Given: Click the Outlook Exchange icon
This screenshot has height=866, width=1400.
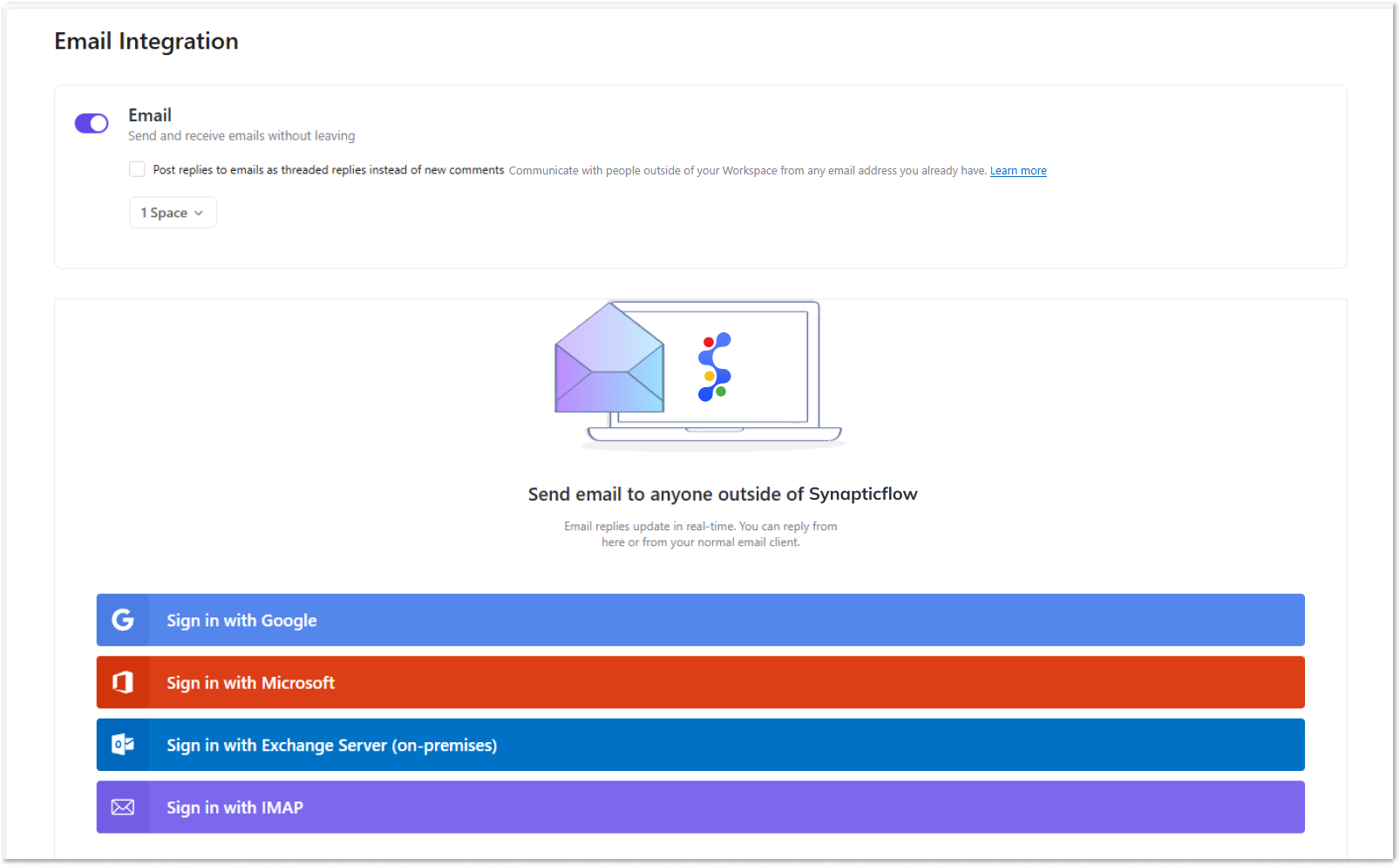Looking at the screenshot, I should pyautogui.click(x=123, y=745).
